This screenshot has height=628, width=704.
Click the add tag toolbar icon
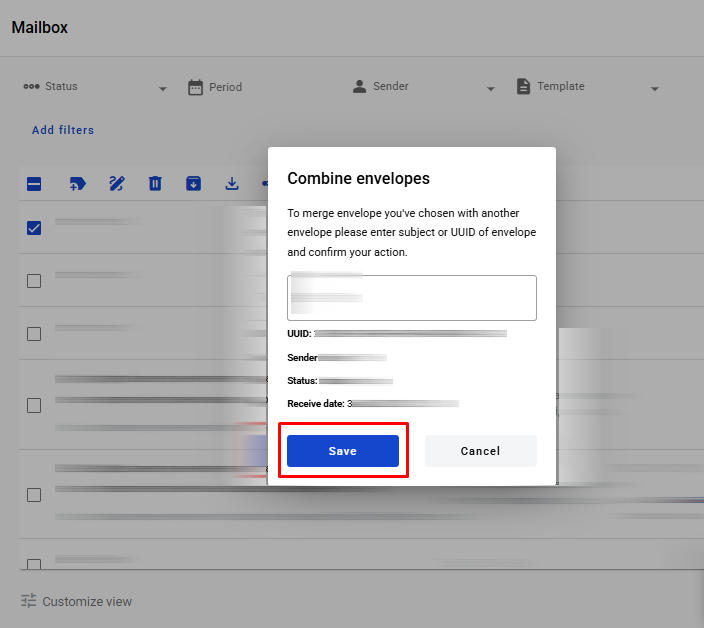coord(78,184)
